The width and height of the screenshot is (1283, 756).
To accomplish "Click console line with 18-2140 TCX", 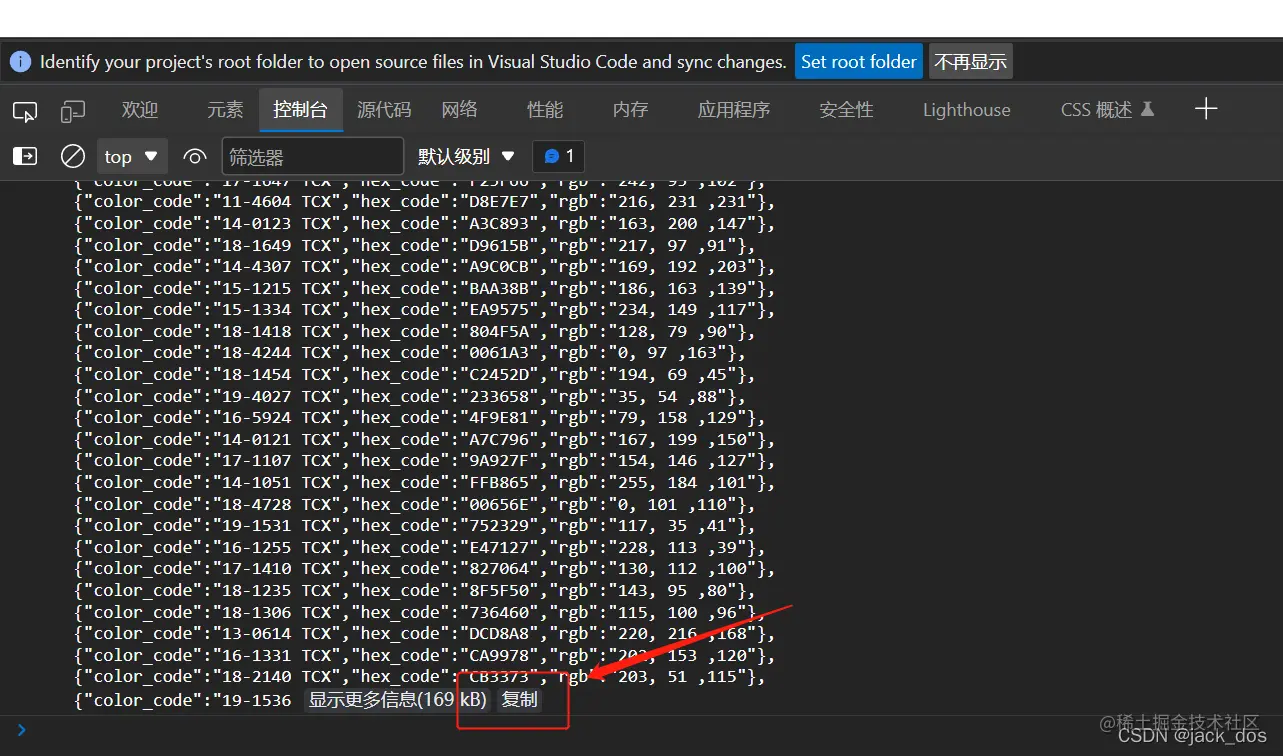I will (x=420, y=676).
